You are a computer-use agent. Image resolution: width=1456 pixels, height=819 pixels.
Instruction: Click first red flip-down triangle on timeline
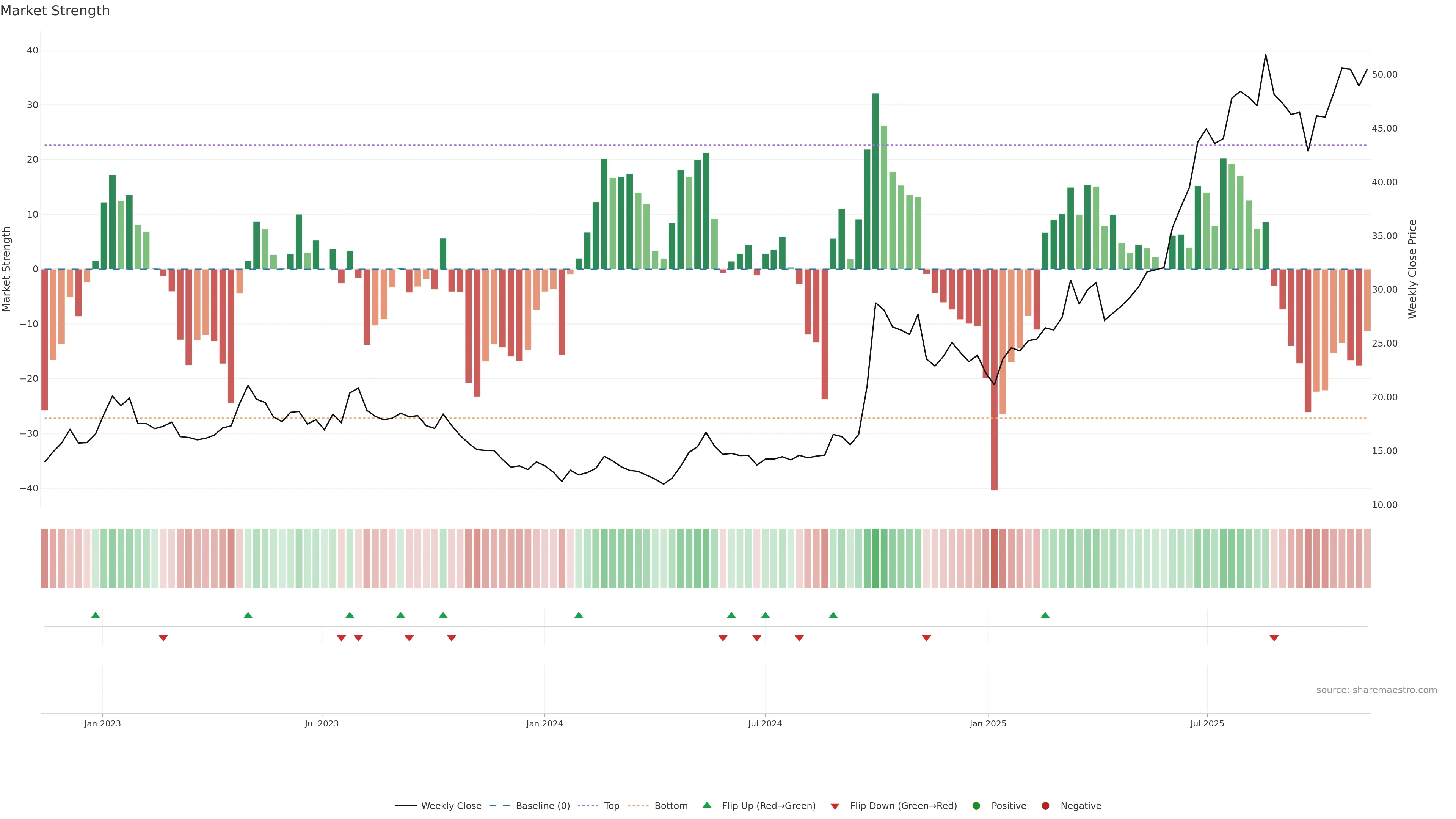pos(163,638)
